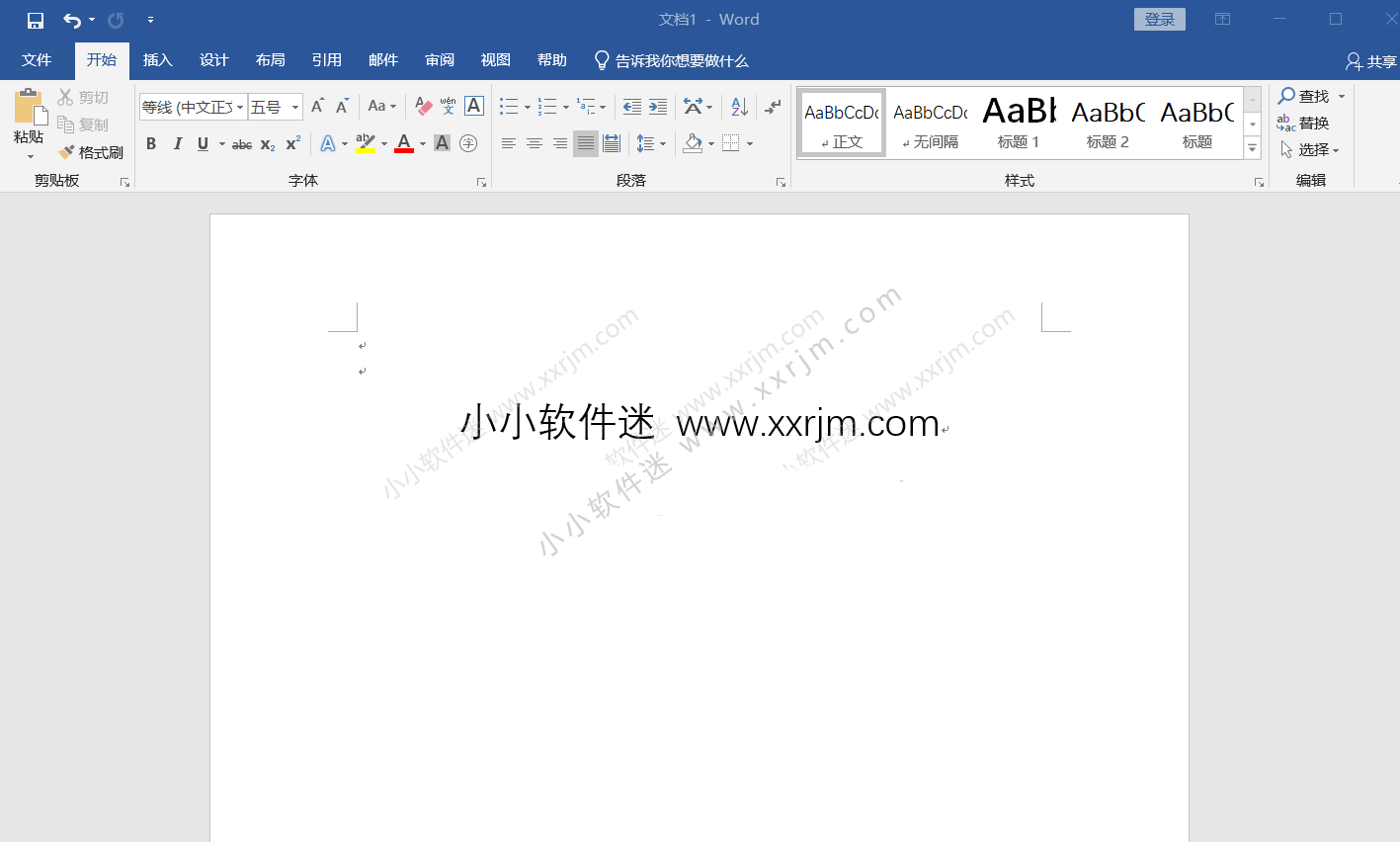The height and width of the screenshot is (842, 1400).
Task: Apply the 标题 1 heading style
Action: 1019,123
